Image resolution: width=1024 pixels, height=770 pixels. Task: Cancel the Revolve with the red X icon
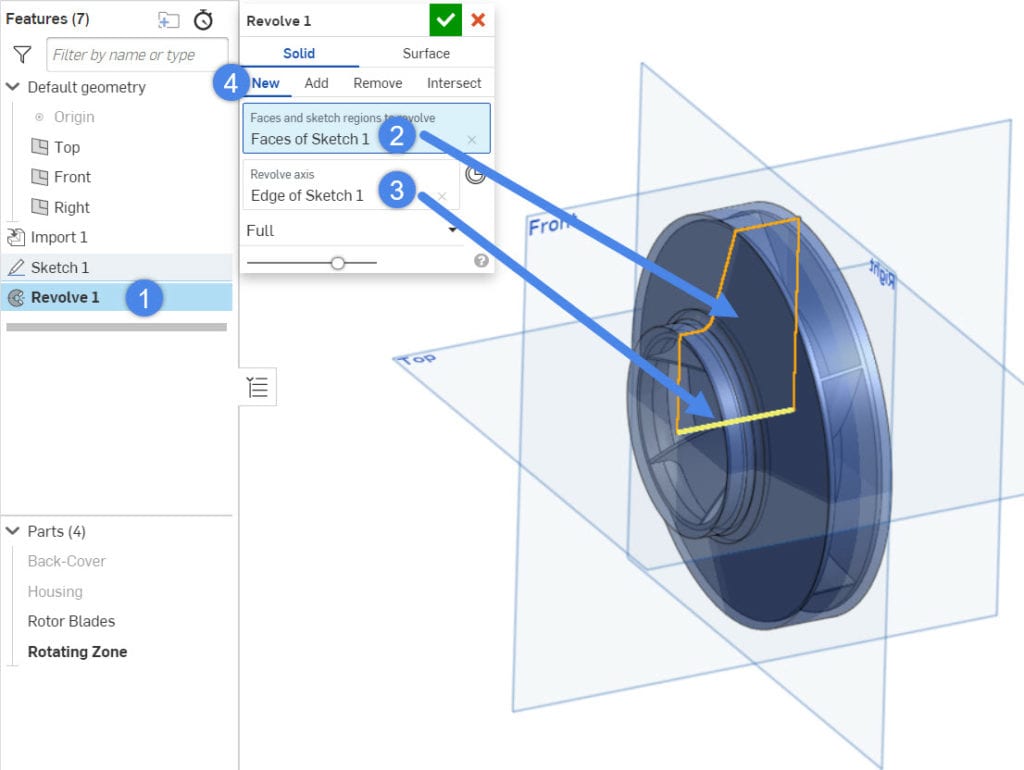[x=478, y=19]
